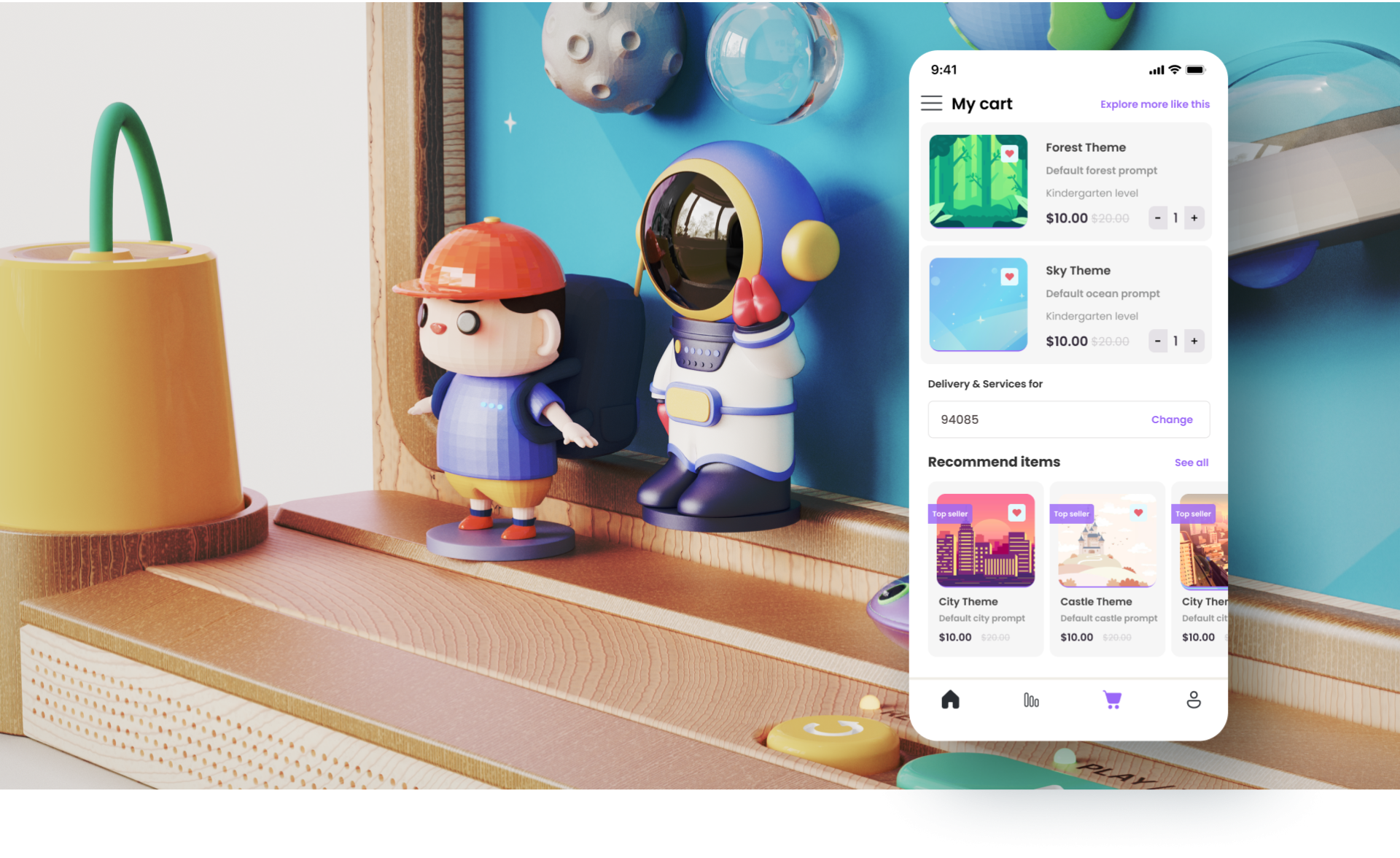Click the Delivery & Services for label
This screenshot has height=858, width=1400.
(x=985, y=384)
